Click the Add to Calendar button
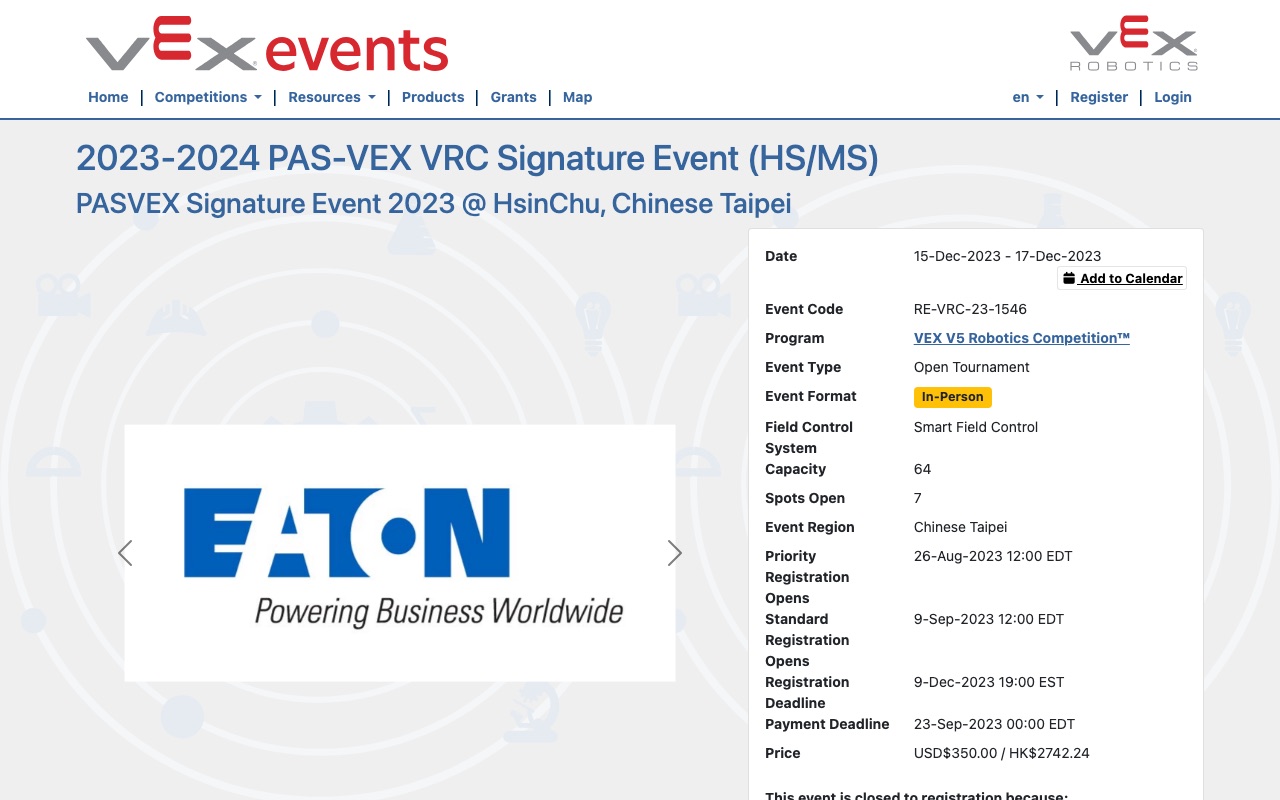The width and height of the screenshot is (1280, 800). pyautogui.click(x=1122, y=278)
